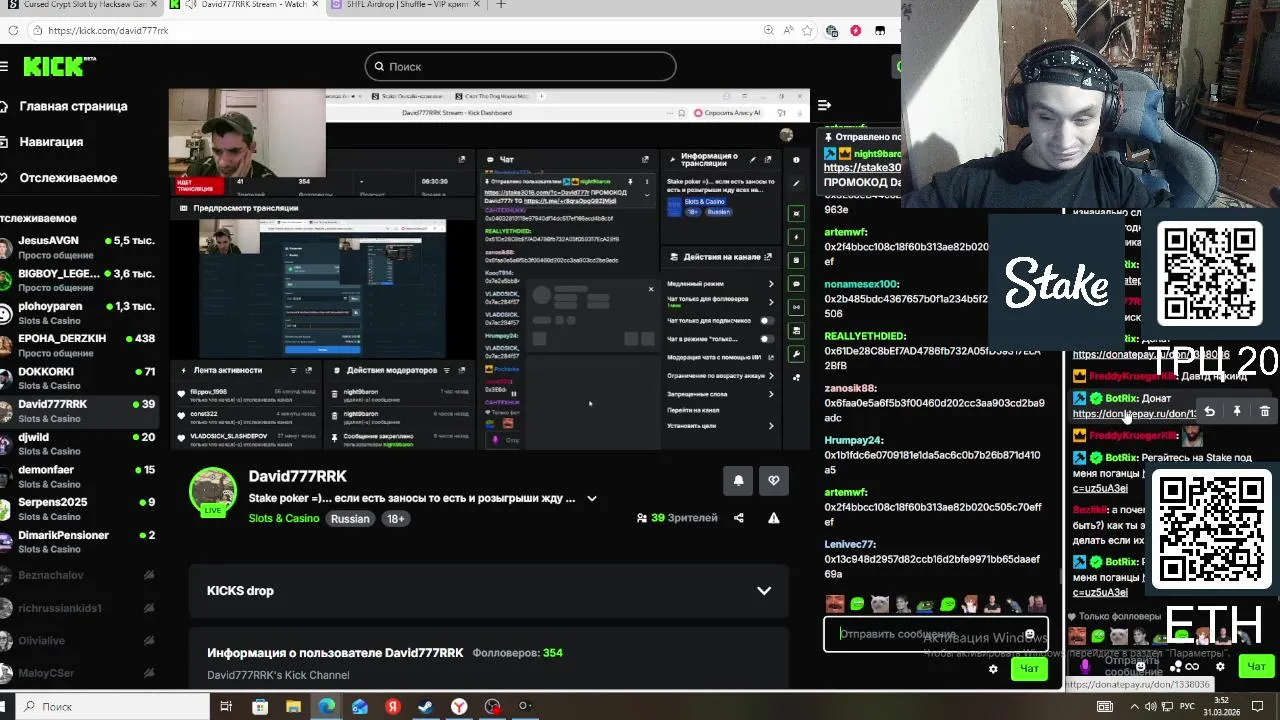This screenshot has width=1280, height=720.
Task: Click the report warning triangle icon
Action: pos(773,518)
